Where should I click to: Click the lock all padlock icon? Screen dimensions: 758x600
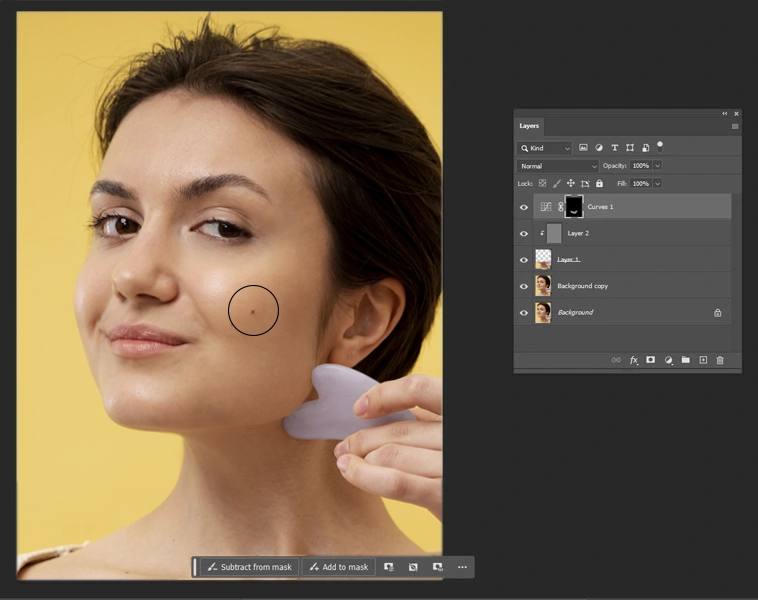click(599, 184)
